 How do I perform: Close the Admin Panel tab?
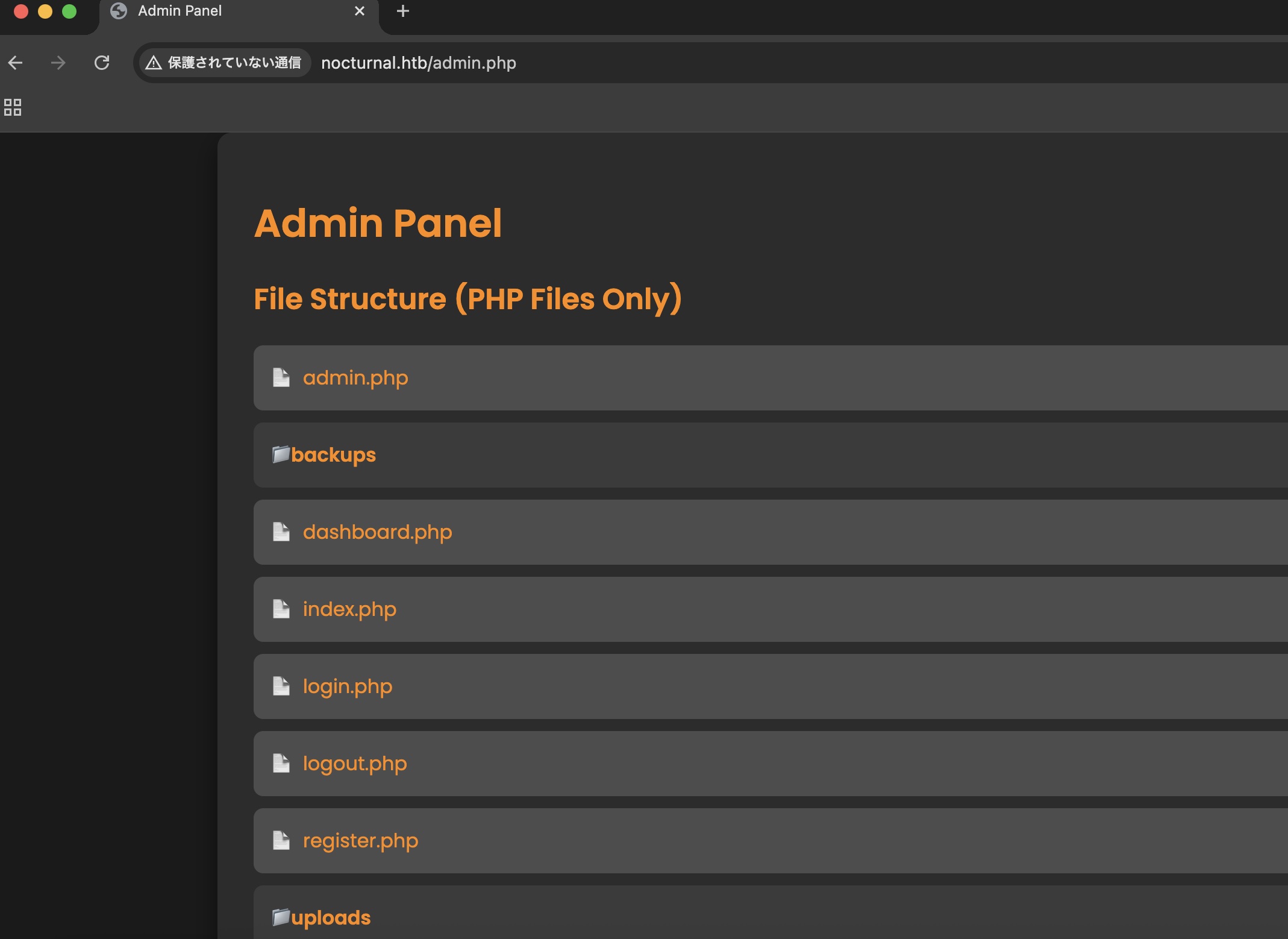360,11
